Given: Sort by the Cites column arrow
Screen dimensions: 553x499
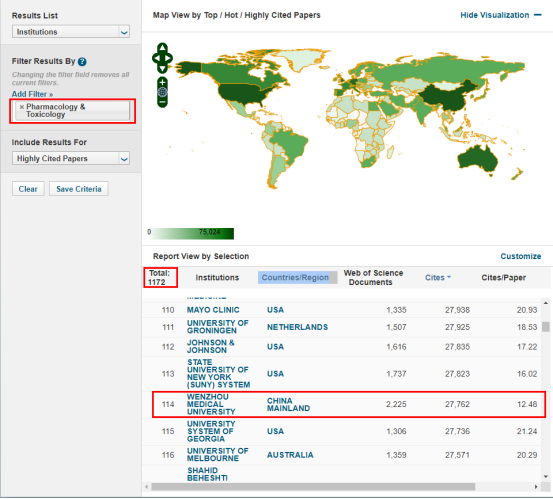Looking at the screenshot, I should click(x=449, y=277).
